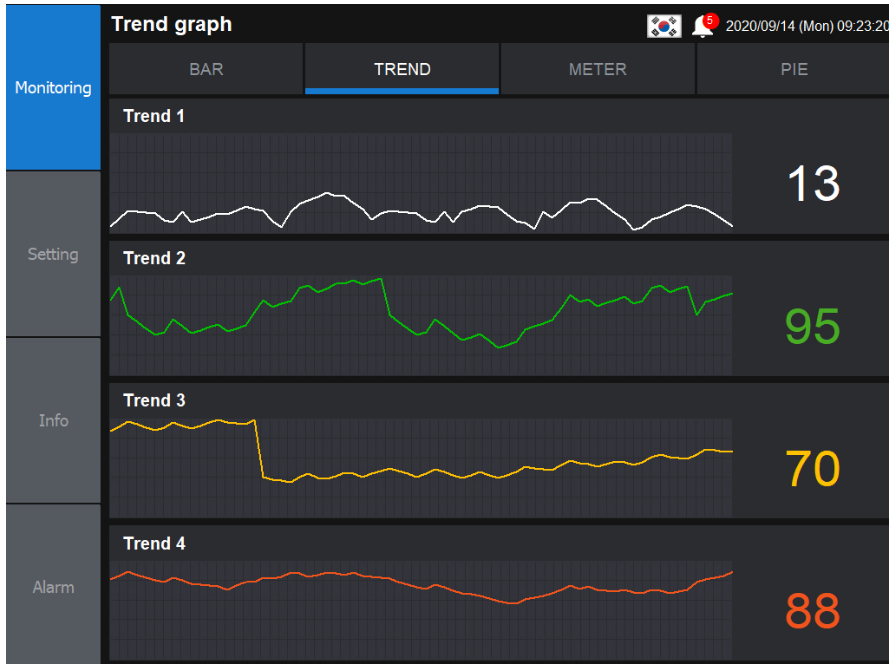
Task: Open the Info section in the sidebar
Action: (53, 420)
